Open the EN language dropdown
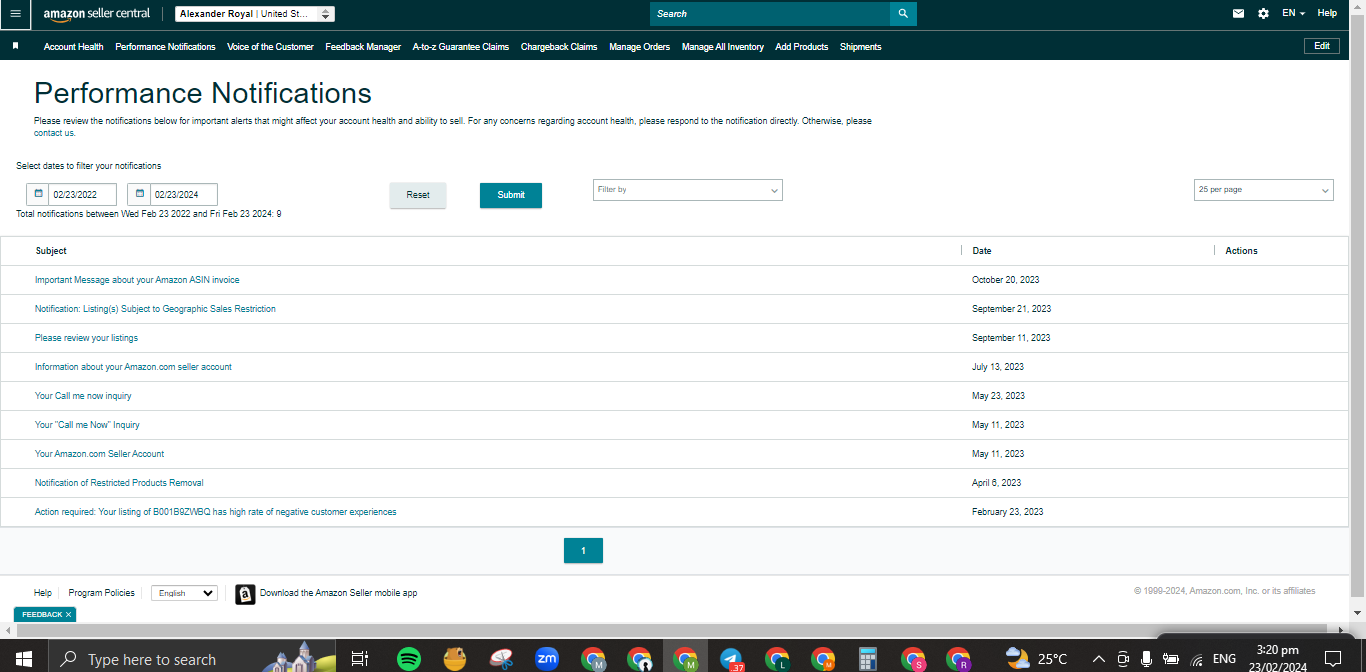Screen dimensions: 1366x672 click(1293, 14)
